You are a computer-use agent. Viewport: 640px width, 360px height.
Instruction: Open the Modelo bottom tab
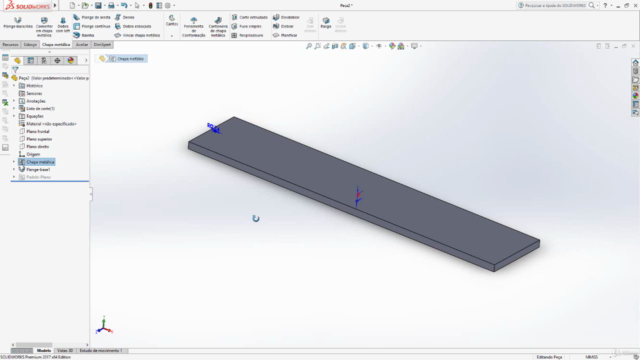[x=44, y=351]
